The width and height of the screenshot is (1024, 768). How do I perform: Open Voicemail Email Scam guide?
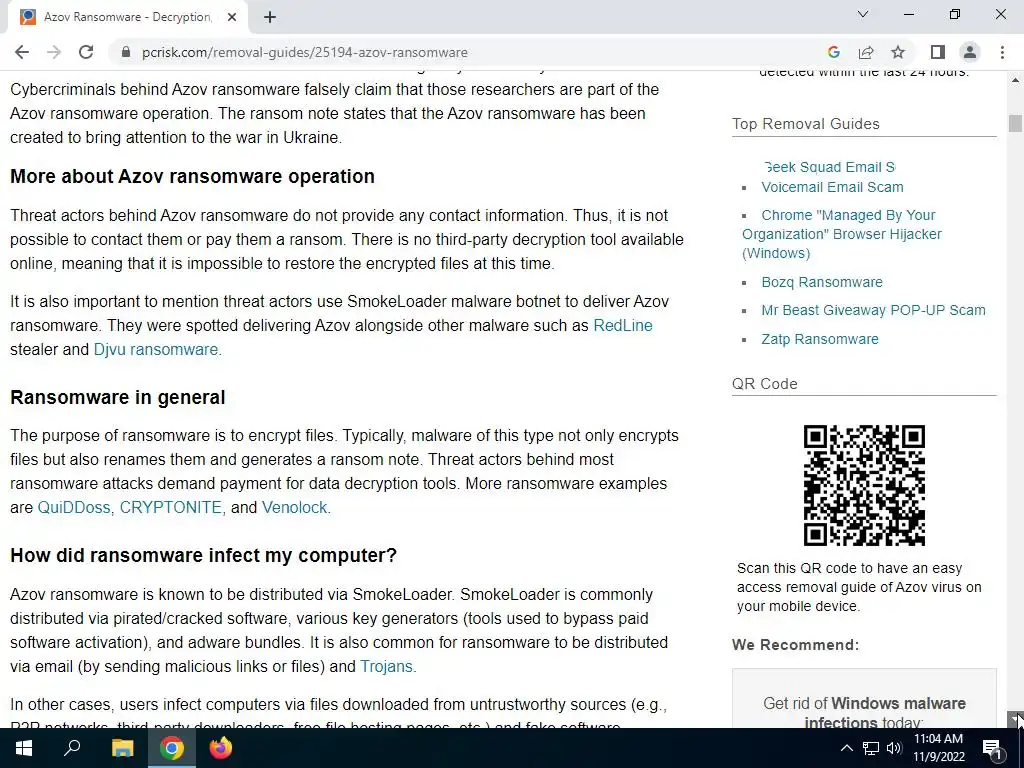click(832, 187)
